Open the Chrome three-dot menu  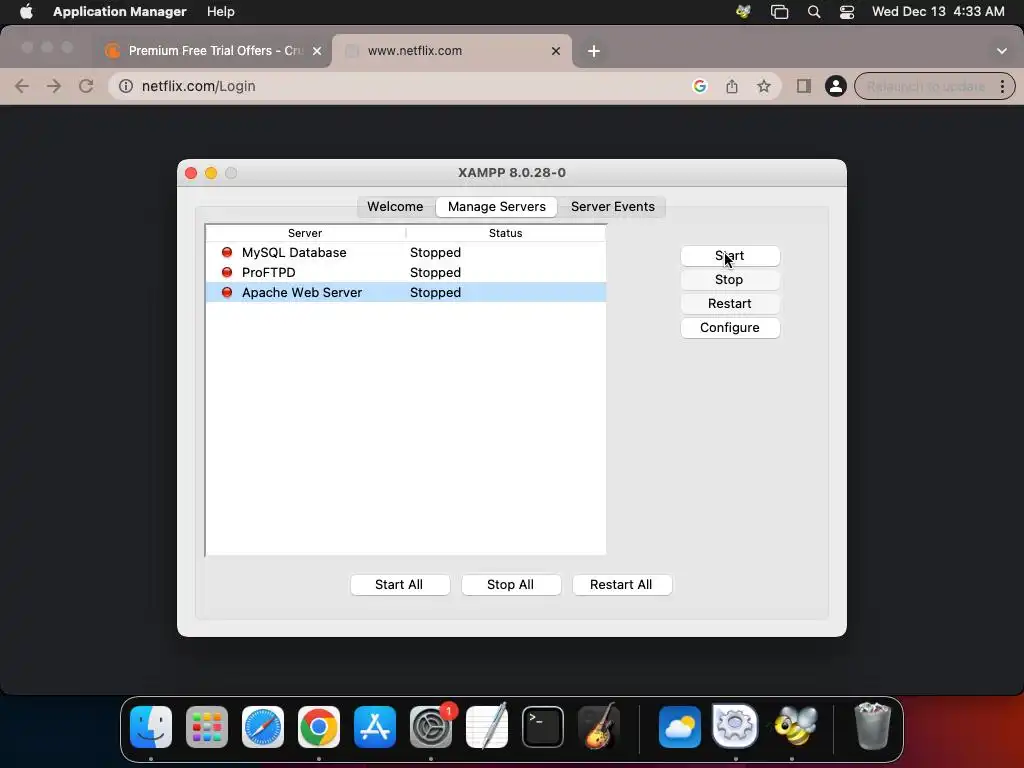(1002, 86)
